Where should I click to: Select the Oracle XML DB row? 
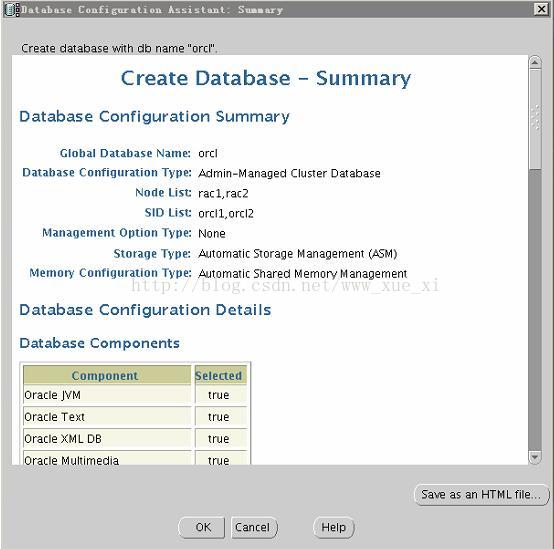[135, 439]
